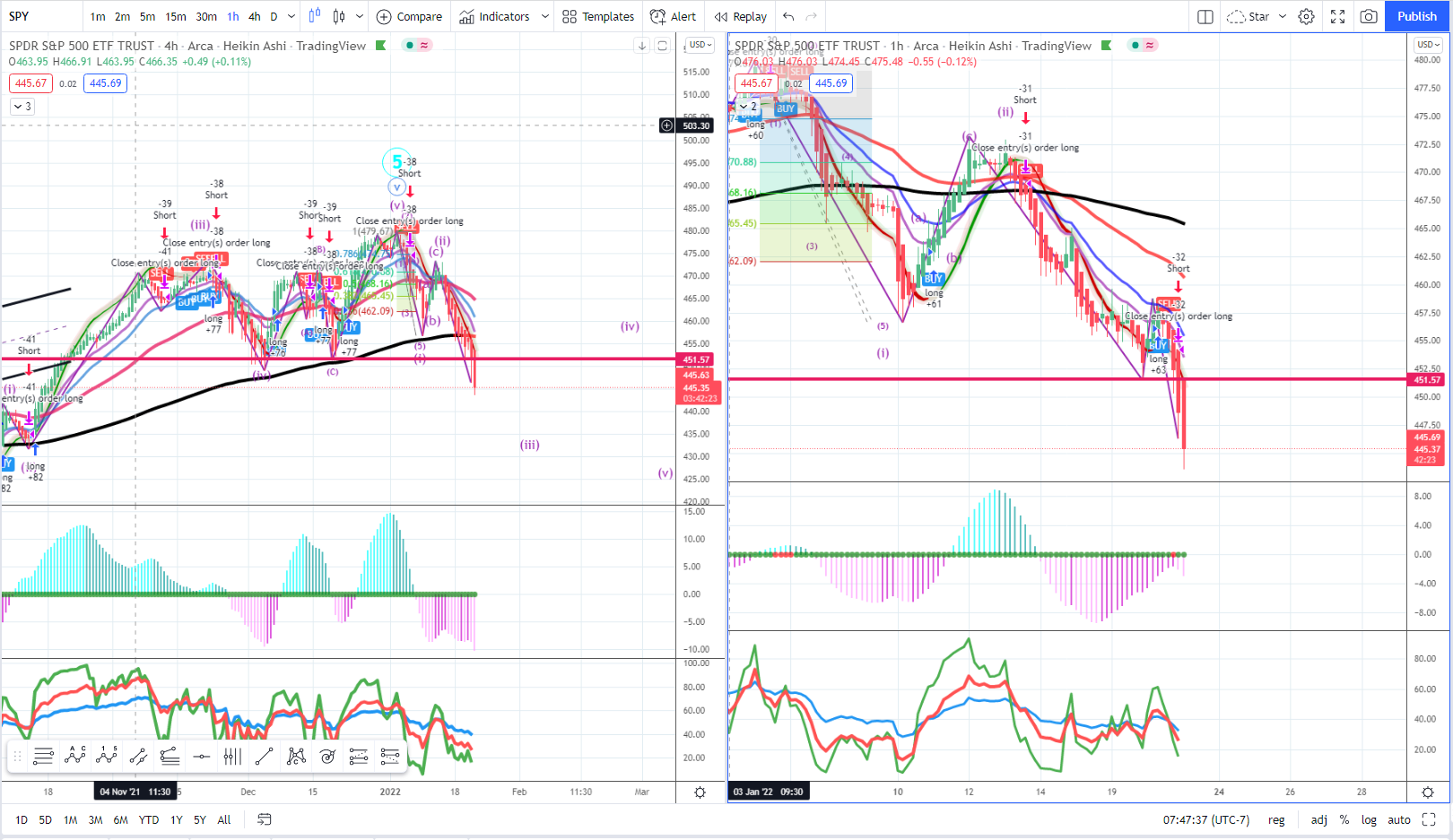Toggle adj dividend adjustment
Viewport: 1453px width, 840px height.
click(1319, 819)
